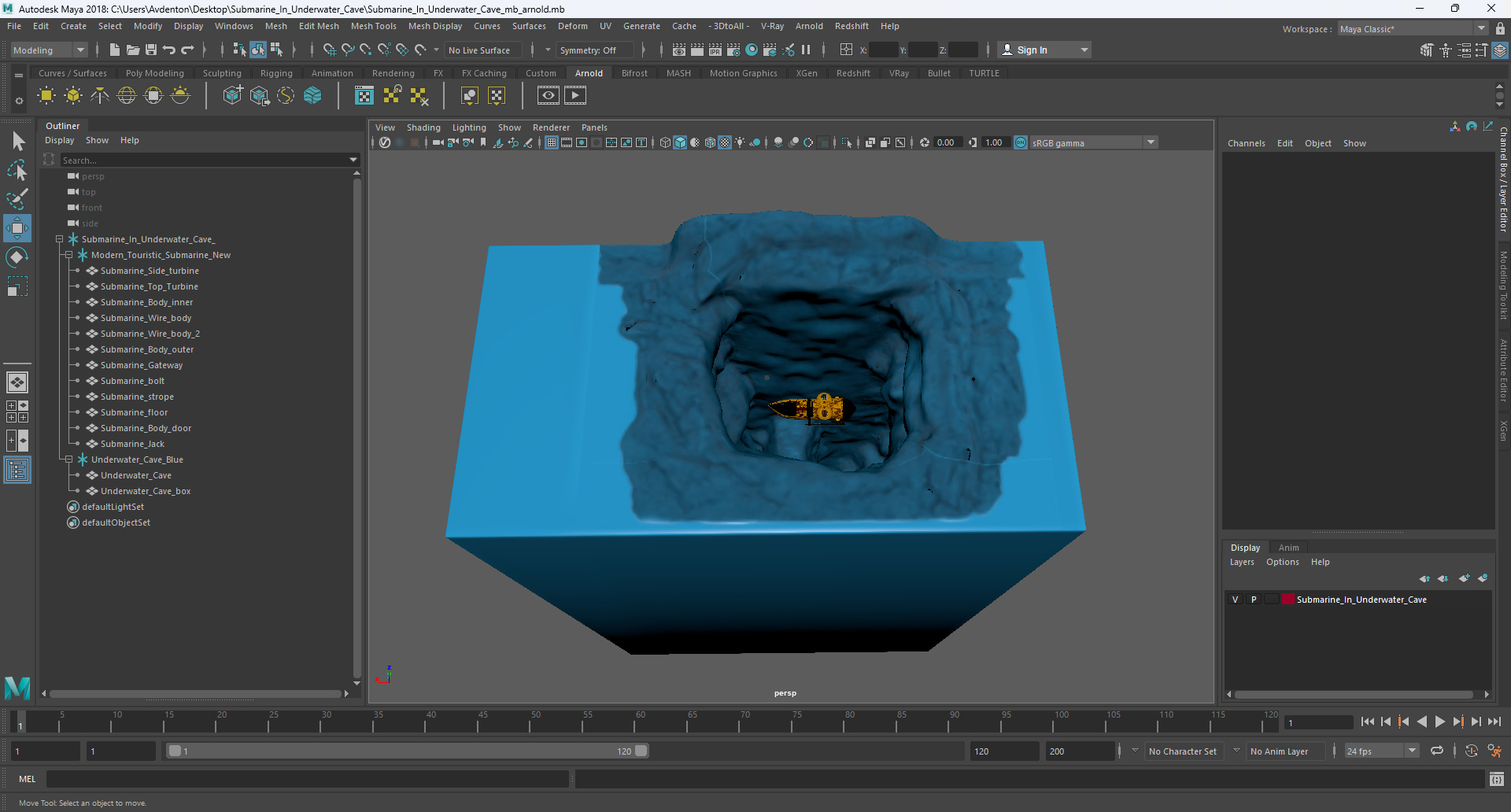Pick the Lasso Select tool
This screenshot has width=1511, height=812.
pyautogui.click(x=17, y=170)
